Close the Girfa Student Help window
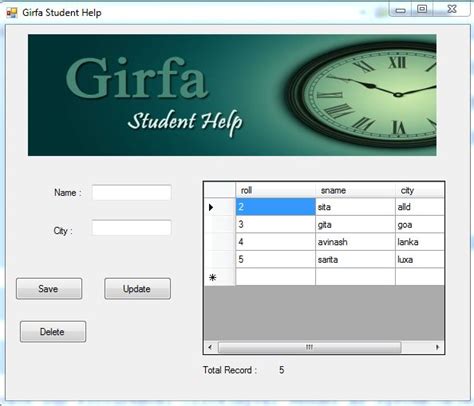The height and width of the screenshot is (406, 474). click(452, 9)
